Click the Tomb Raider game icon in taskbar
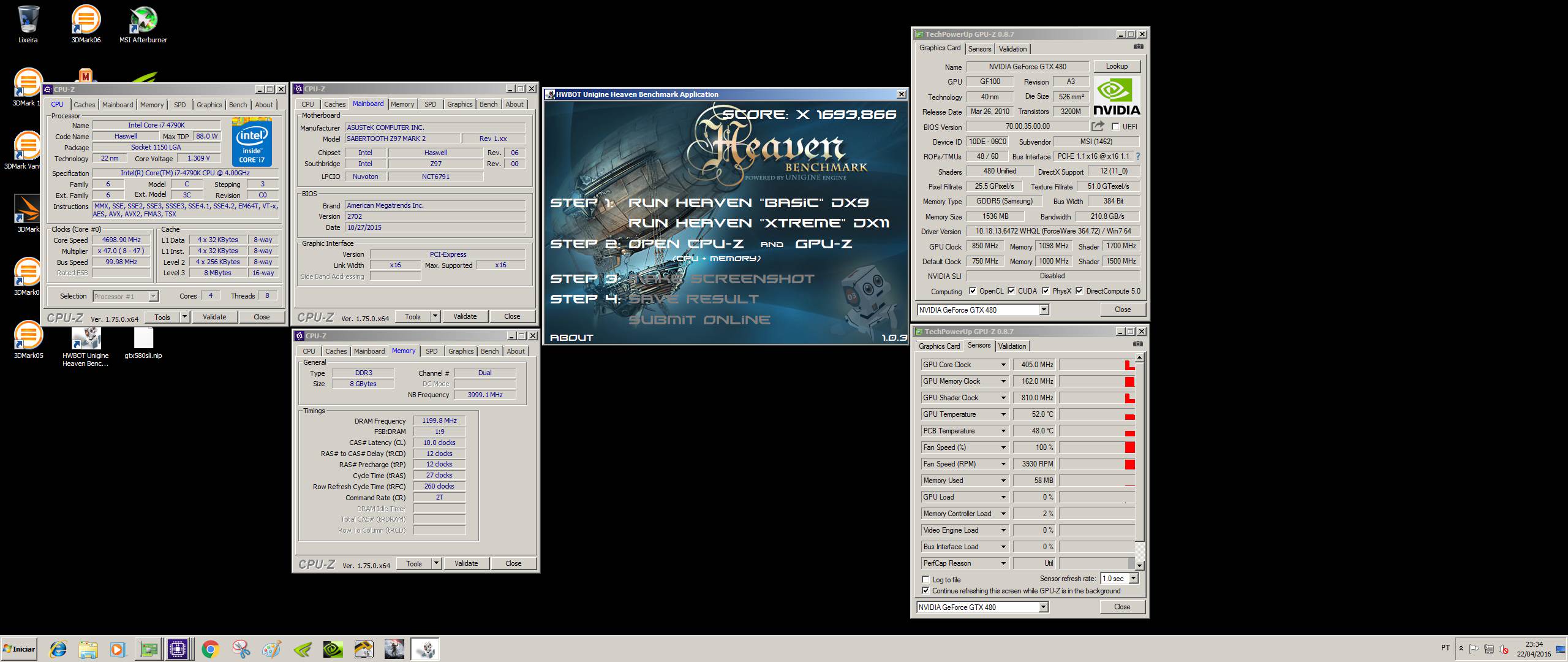This screenshot has height=662, width=1568. click(394, 649)
